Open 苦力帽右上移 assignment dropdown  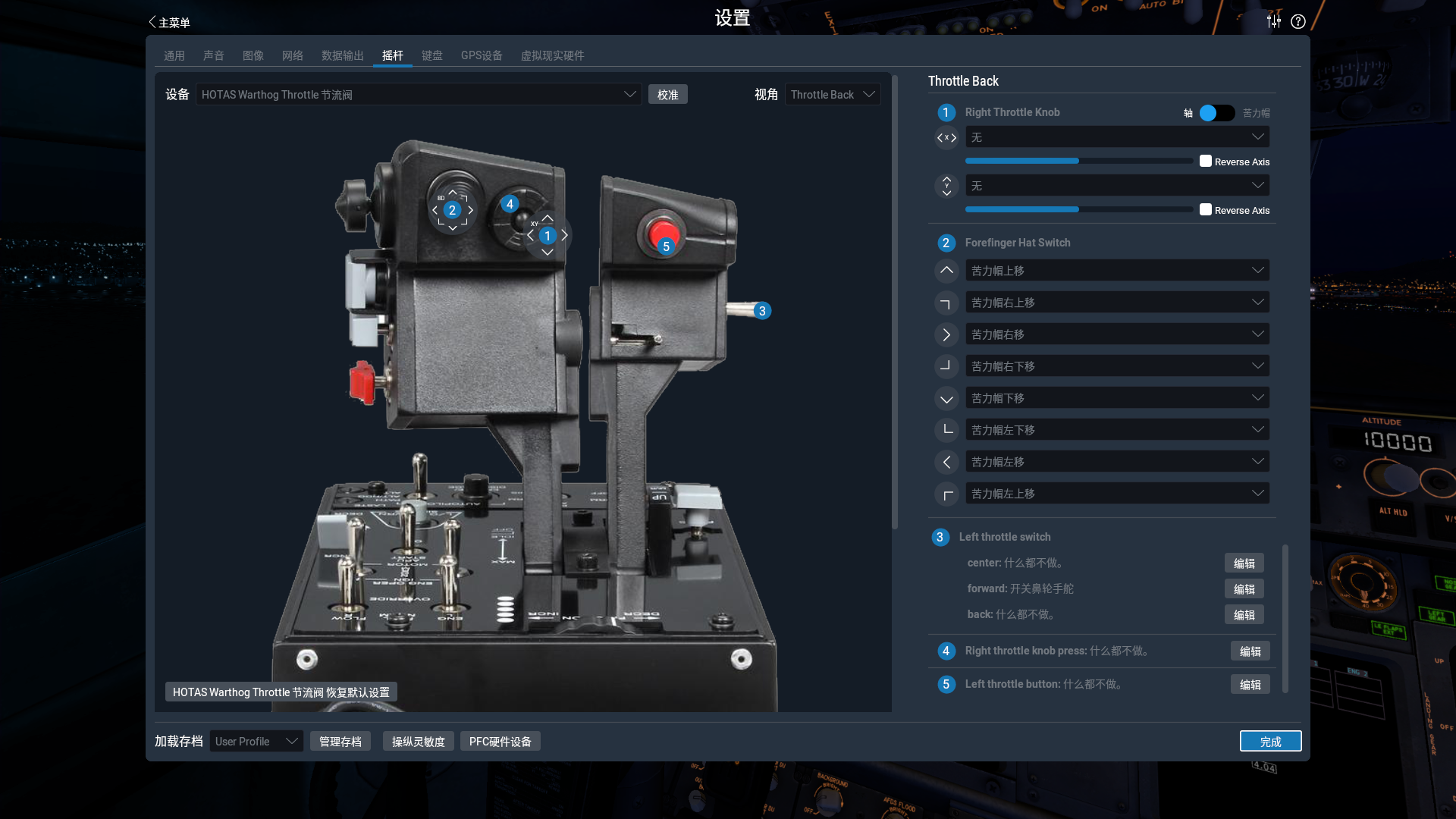click(x=1117, y=303)
